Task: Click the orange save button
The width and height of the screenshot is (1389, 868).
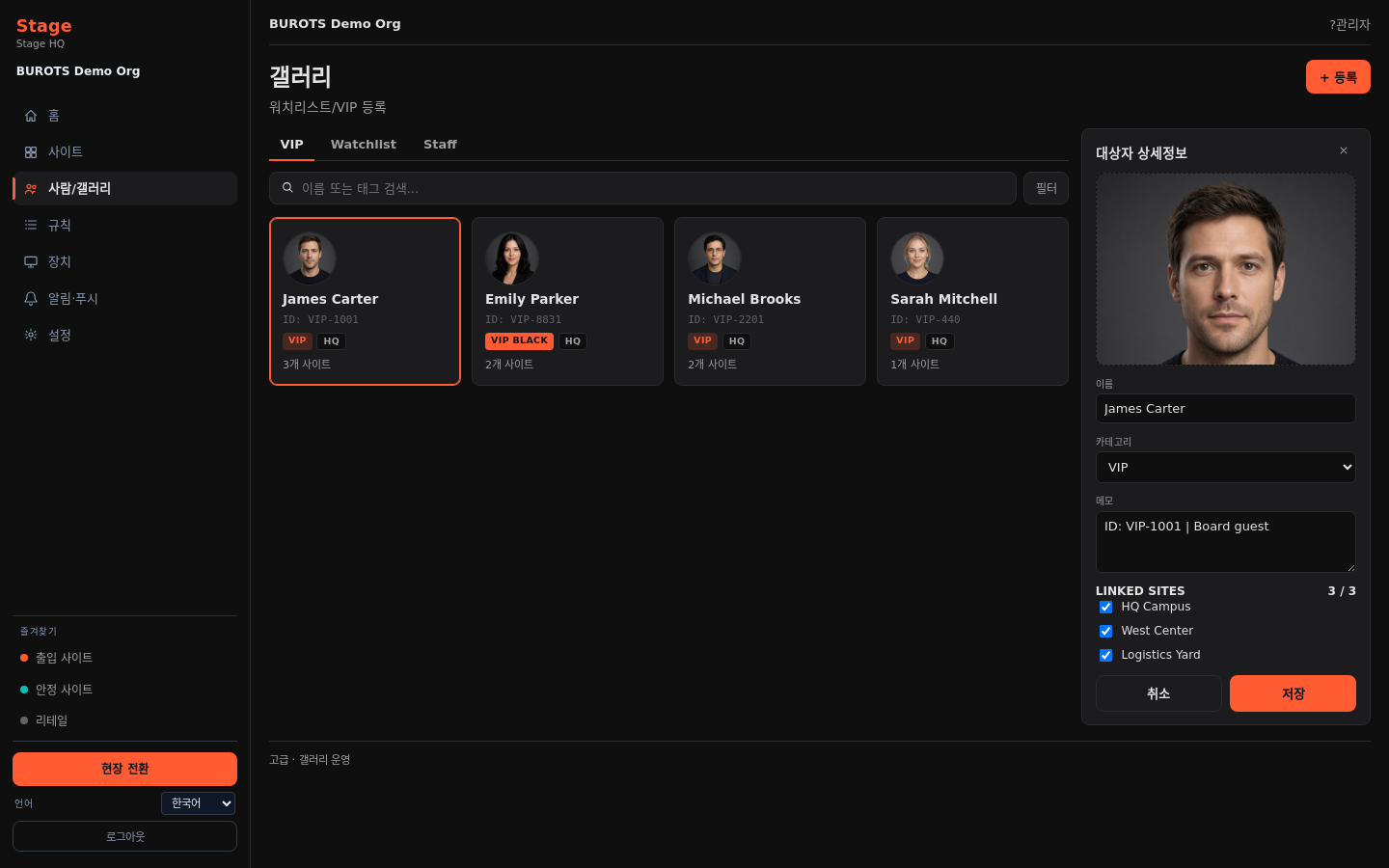Action: (1293, 693)
